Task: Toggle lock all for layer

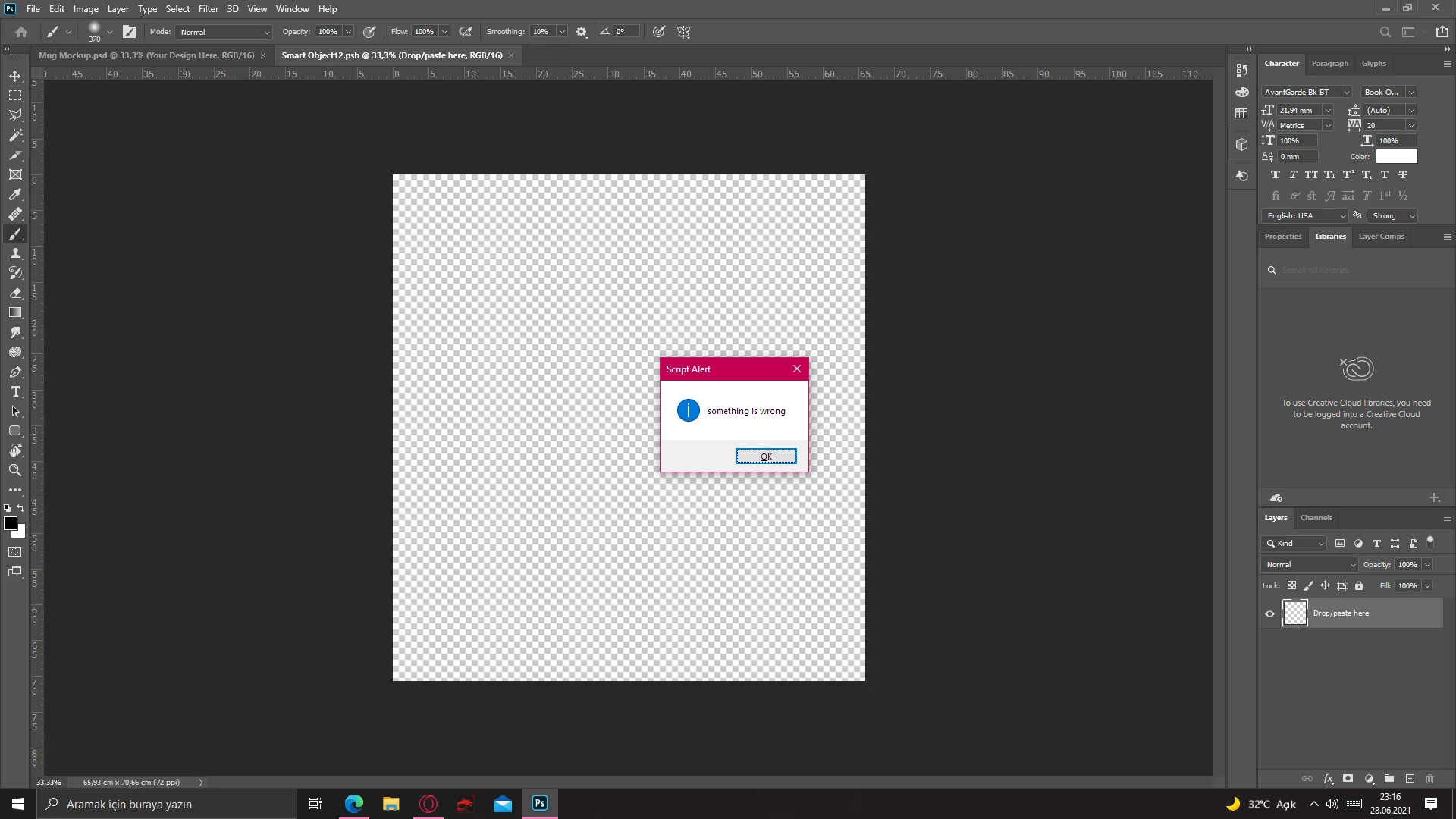Action: [1359, 585]
